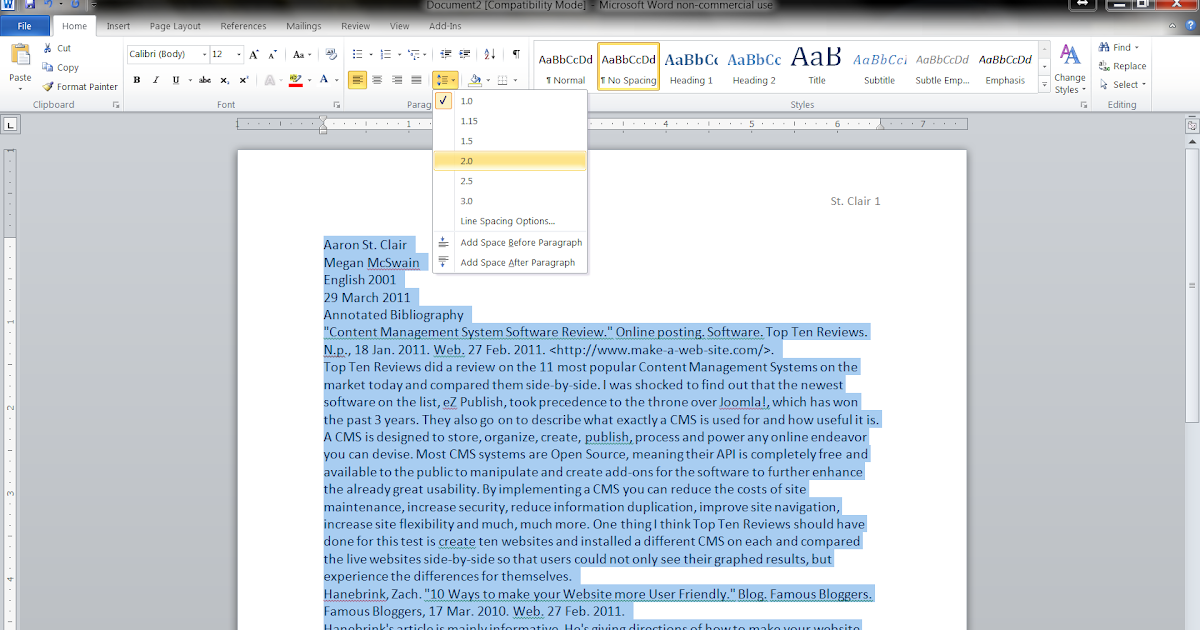Choose Add Space Before Paragraph
The height and width of the screenshot is (630, 1200).
tap(509, 243)
